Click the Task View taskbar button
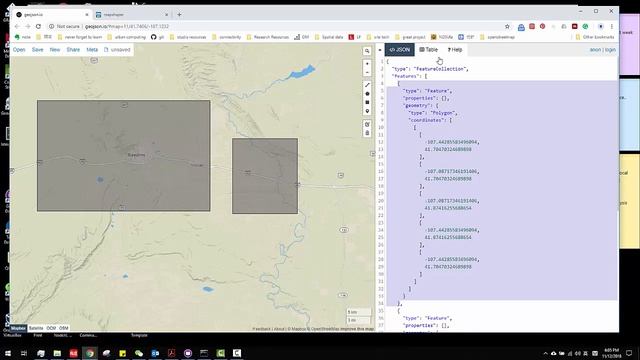The image size is (640, 360). coord(24,353)
